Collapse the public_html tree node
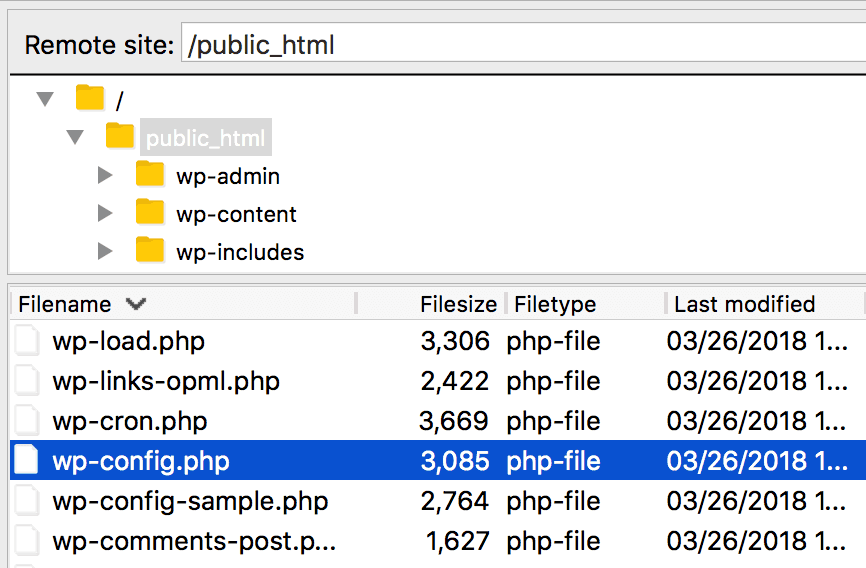Screen dimensions: 866x568 point(75,136)
